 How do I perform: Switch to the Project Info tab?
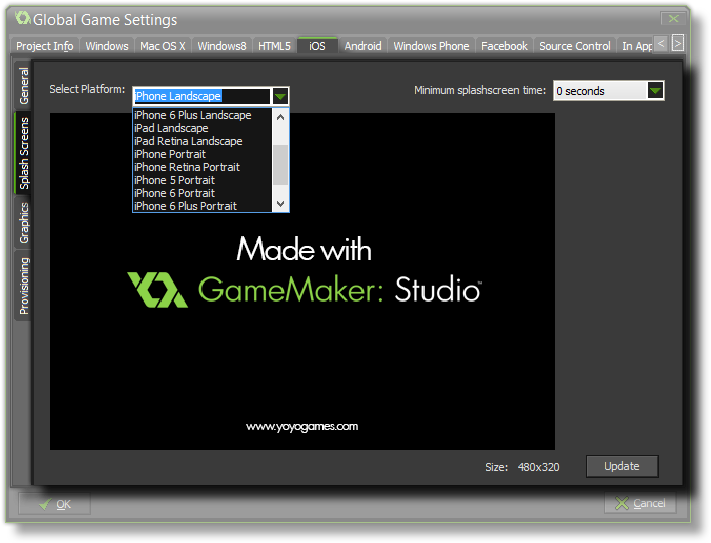click(x=44, y=46)
